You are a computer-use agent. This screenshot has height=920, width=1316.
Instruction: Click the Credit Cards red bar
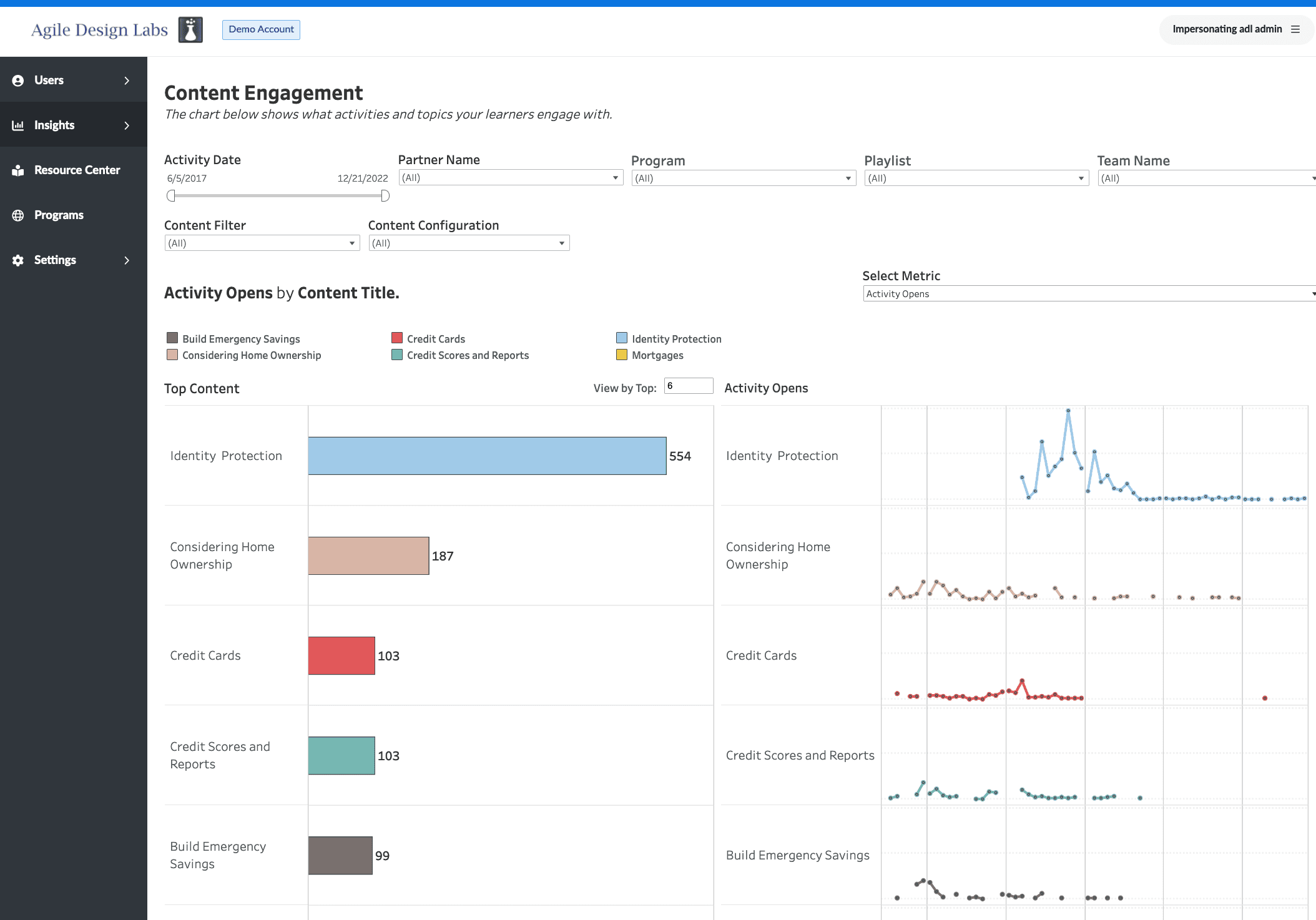[341, 656]
